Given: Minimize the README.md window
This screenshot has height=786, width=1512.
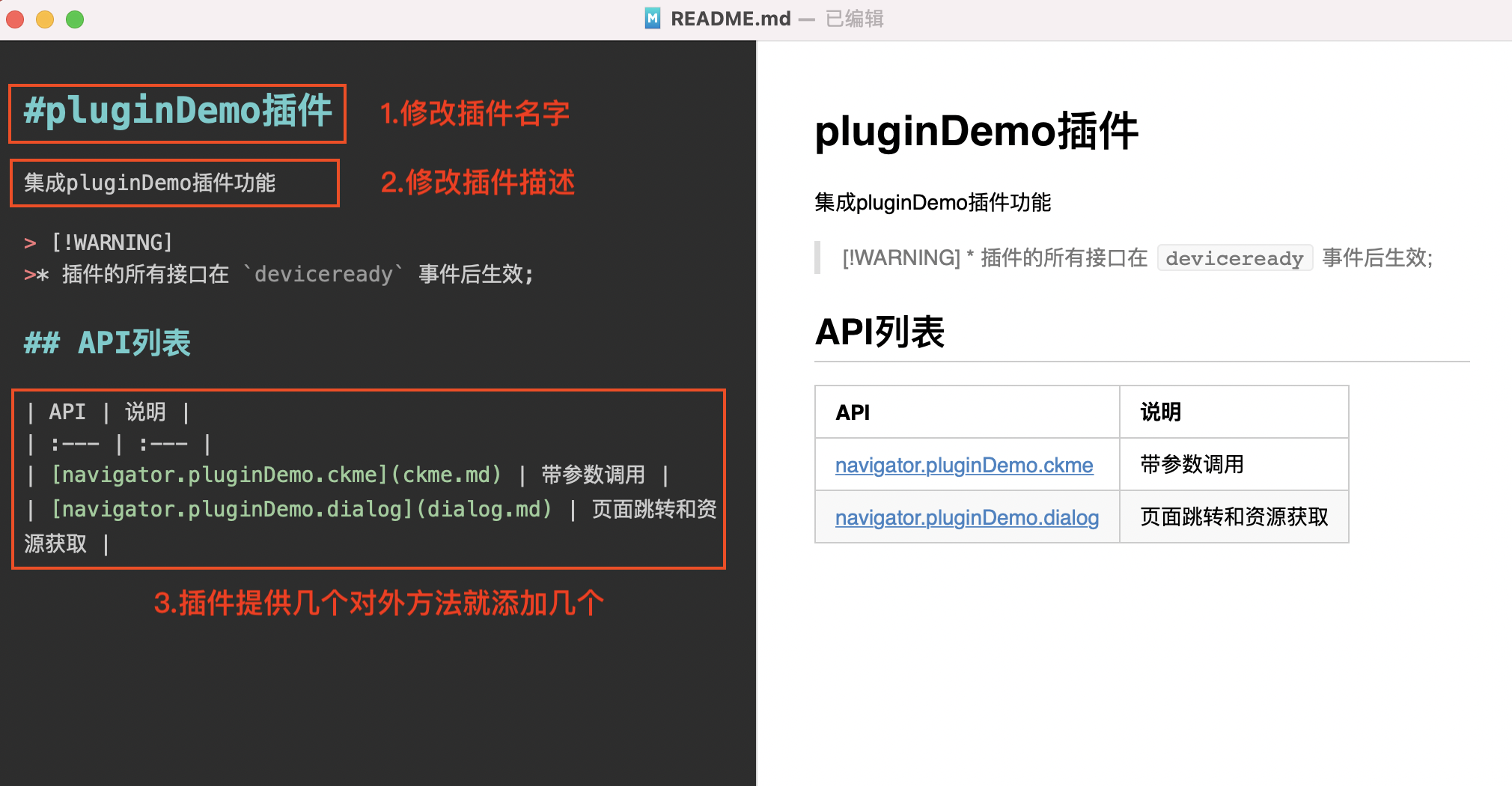Looking at the screenshot, I should [45, 19].
